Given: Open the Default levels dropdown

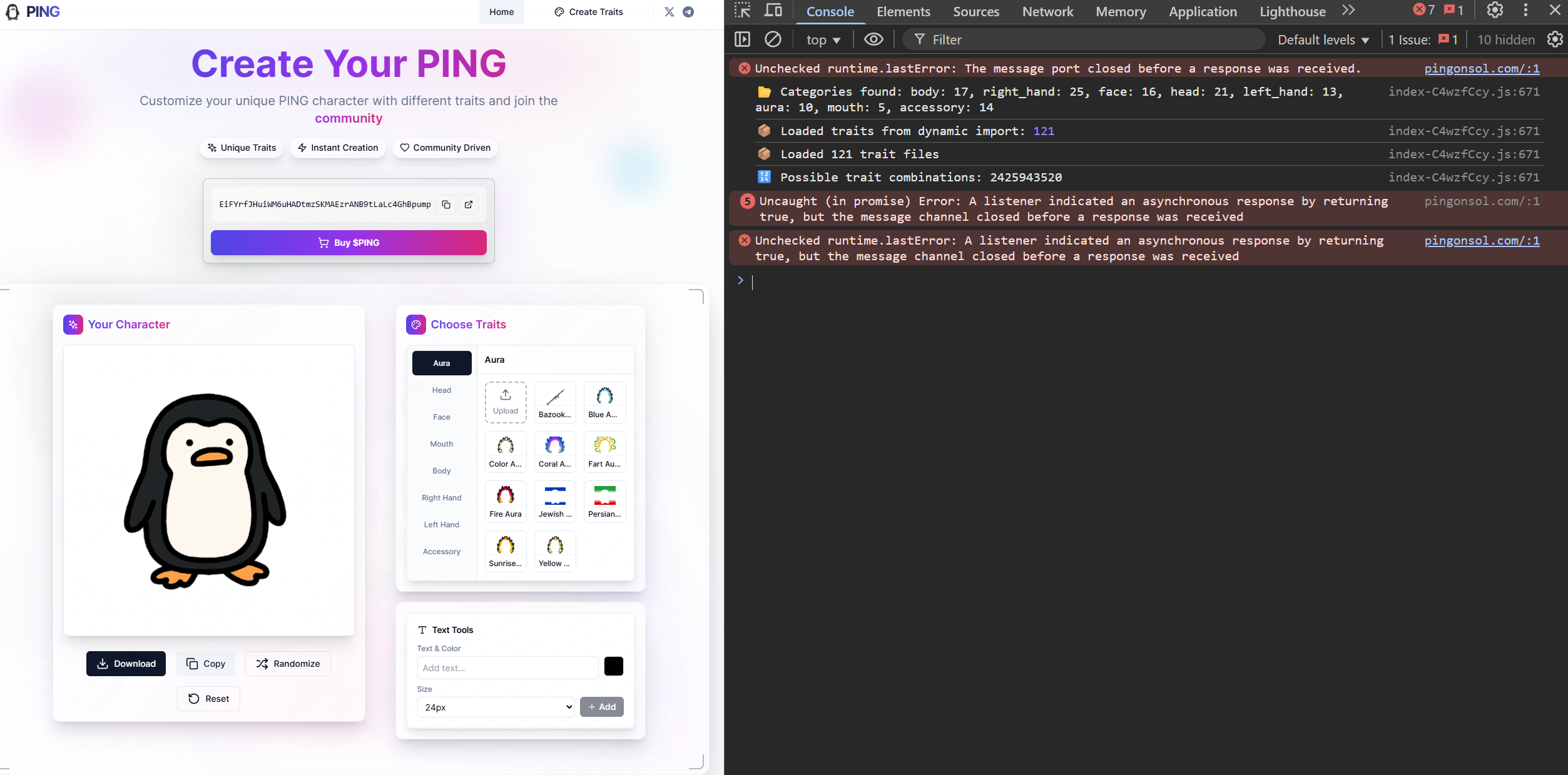Looking at the screenshot, I should (1323, 40).
